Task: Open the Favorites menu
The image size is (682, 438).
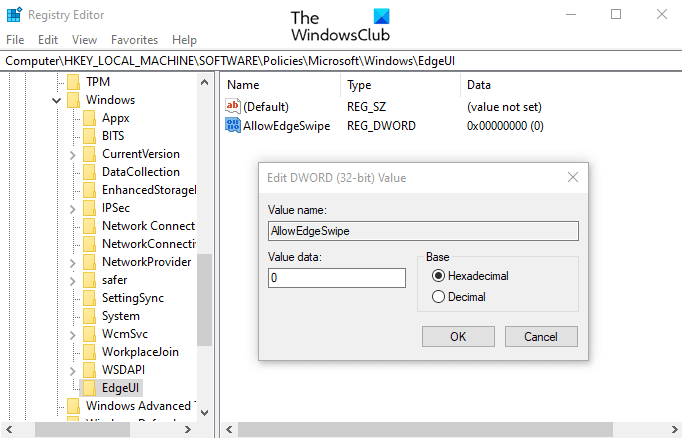Action: click(x=134, y=40)
